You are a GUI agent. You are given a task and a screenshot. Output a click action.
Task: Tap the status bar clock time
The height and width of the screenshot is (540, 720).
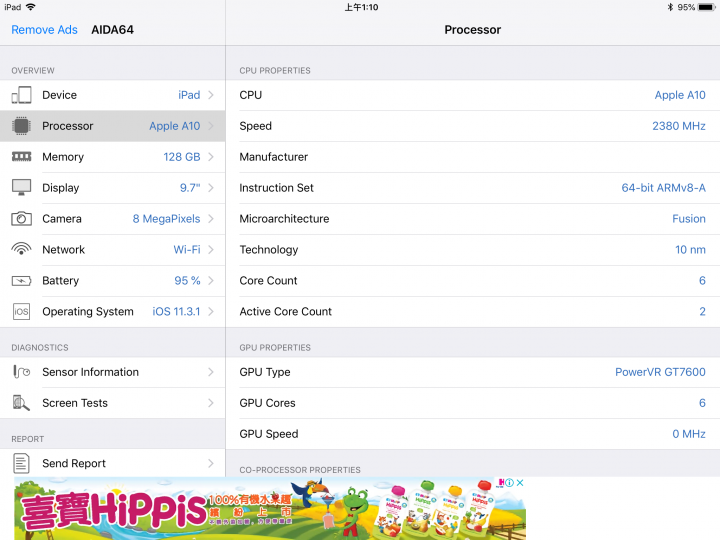[x=361, y=7]
